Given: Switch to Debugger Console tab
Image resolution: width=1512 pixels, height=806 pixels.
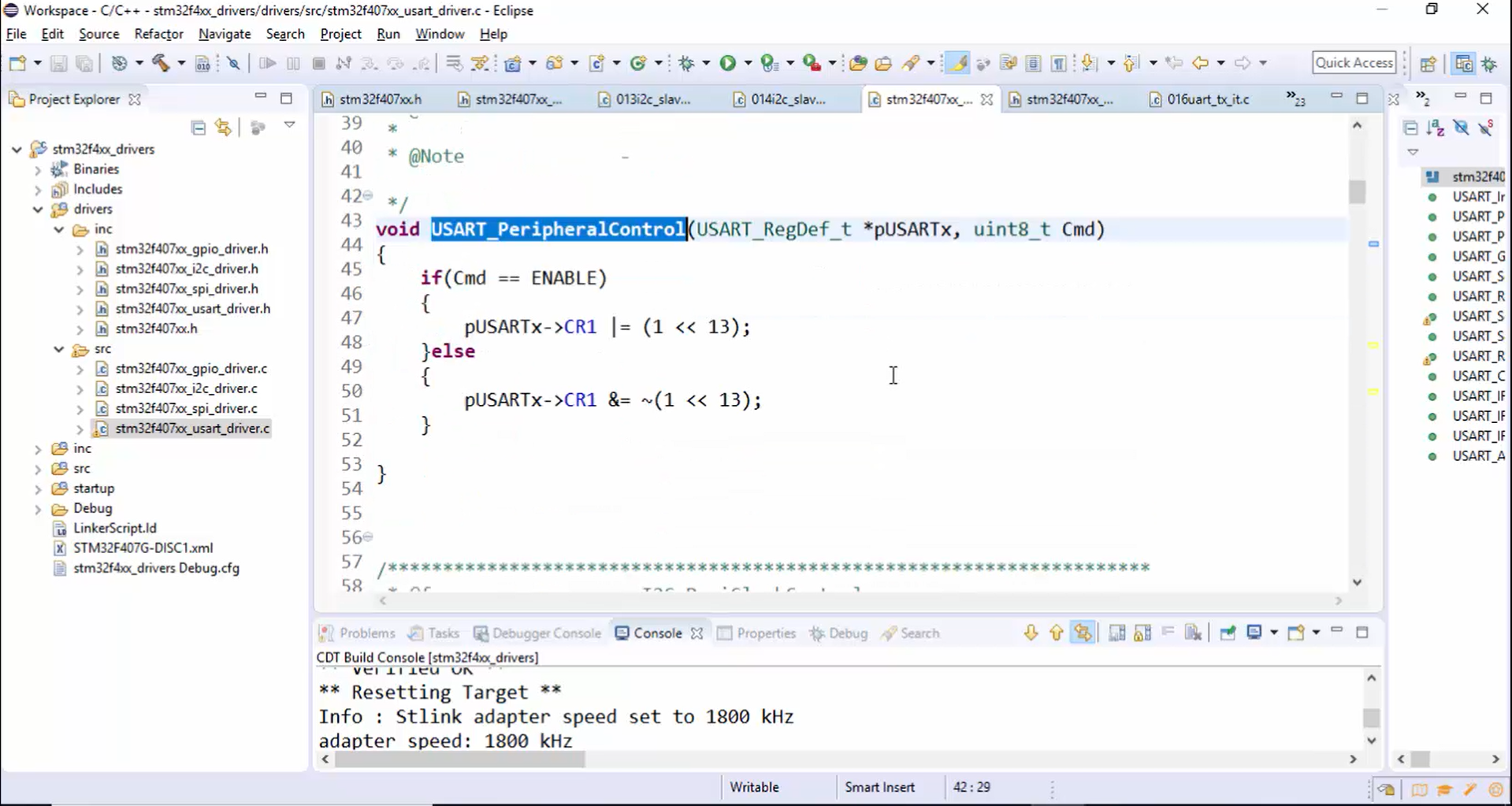Looking at the screenshot, I should point(537,633).
